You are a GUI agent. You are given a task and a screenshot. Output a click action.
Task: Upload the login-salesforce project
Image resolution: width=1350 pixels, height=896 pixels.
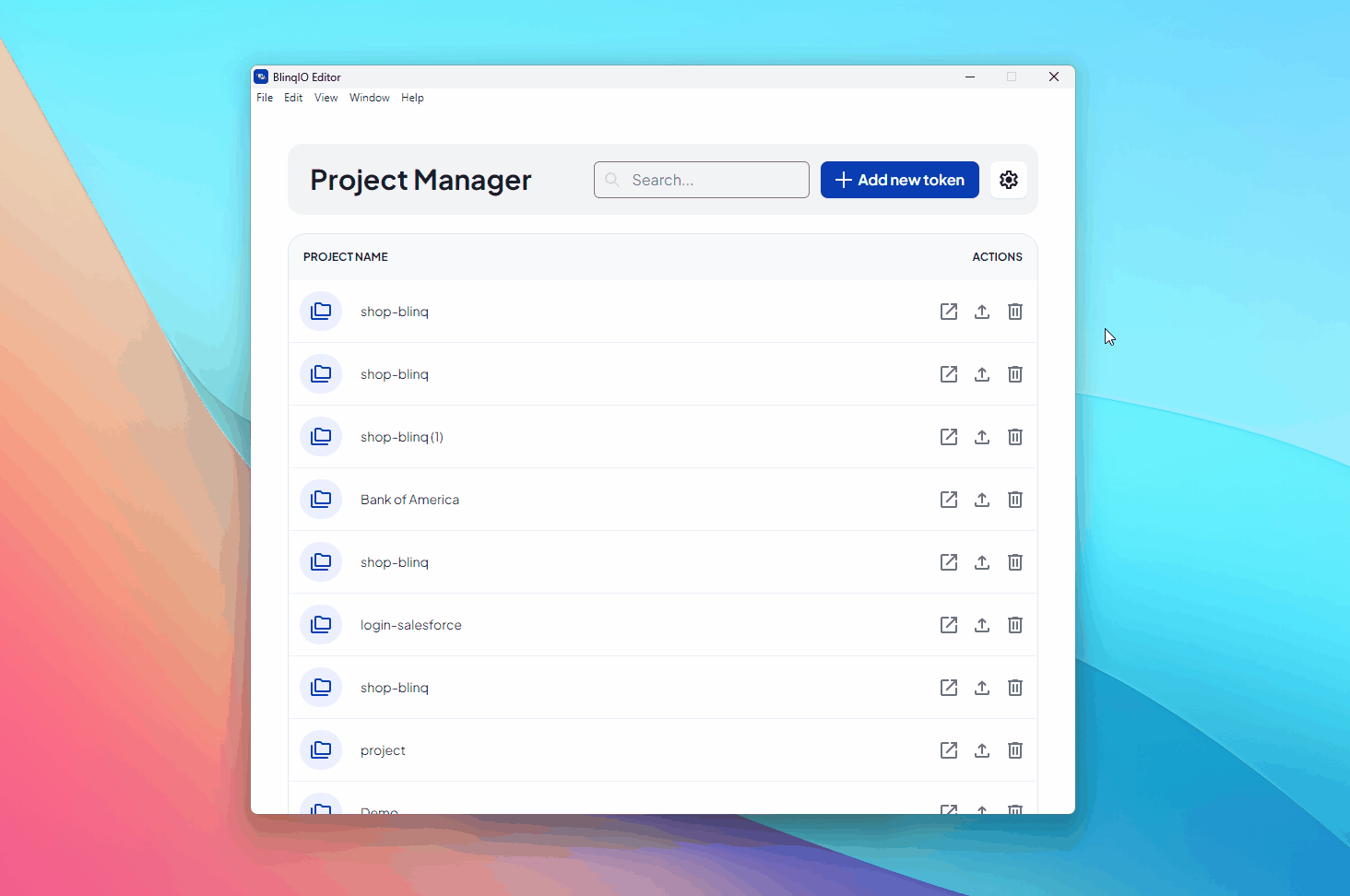[x=982, y=625]
